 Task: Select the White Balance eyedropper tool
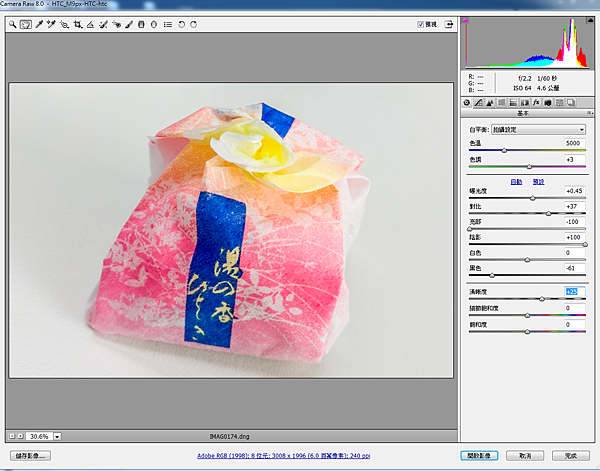[x=39, y=24]
